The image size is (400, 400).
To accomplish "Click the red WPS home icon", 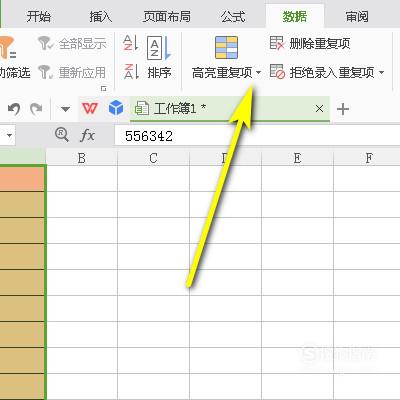I will tap(90, 108).
